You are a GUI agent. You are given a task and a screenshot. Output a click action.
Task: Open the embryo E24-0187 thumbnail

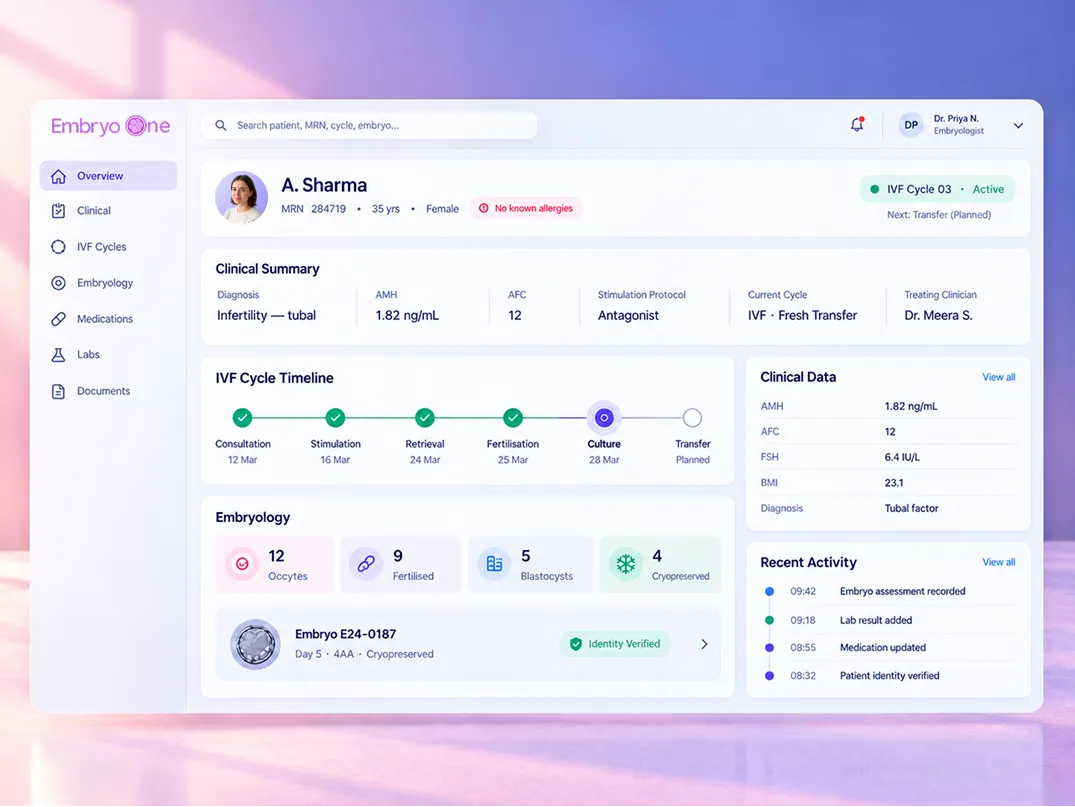[255, 645]
